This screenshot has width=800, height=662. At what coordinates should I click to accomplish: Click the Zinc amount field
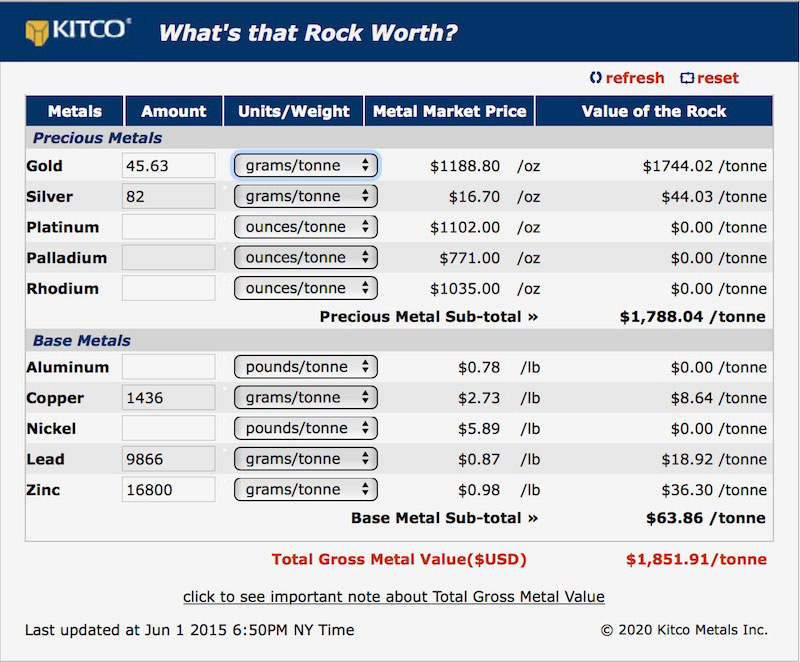(168, 490)
